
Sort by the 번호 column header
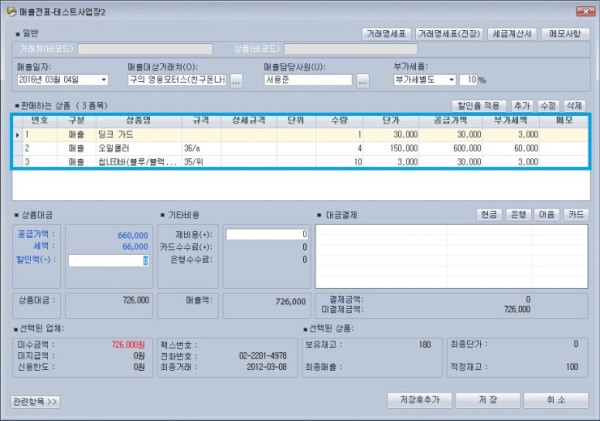pos(39,121)
